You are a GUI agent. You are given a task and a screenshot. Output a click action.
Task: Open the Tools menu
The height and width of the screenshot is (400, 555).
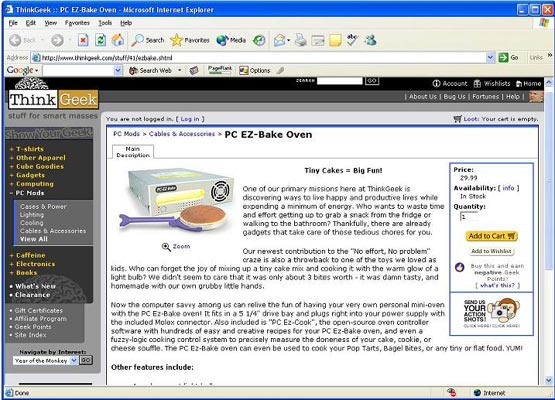pos(105,23)
